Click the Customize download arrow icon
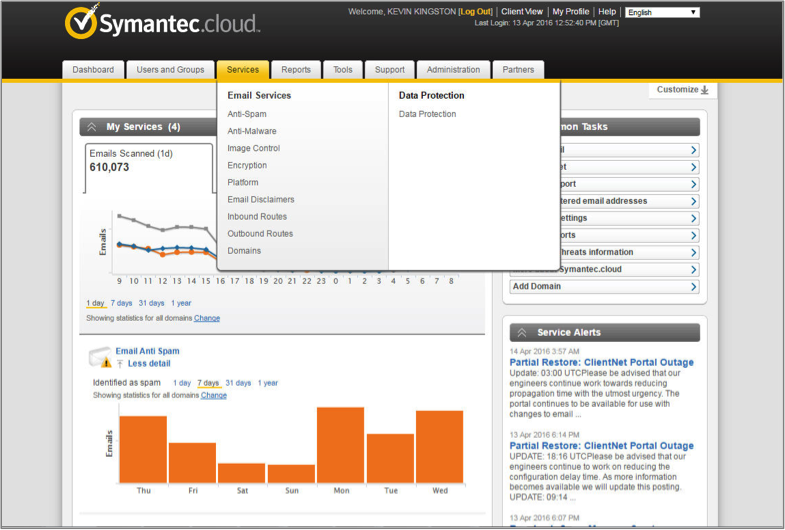 pos(705,90)
